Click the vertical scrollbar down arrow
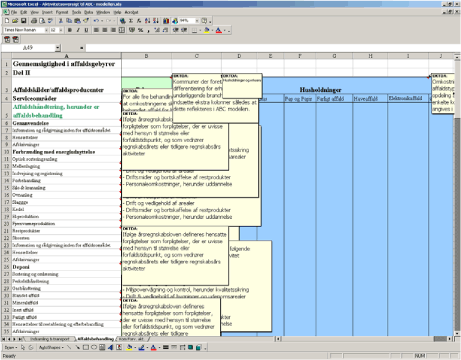461x360 pixels. point(457,333)
